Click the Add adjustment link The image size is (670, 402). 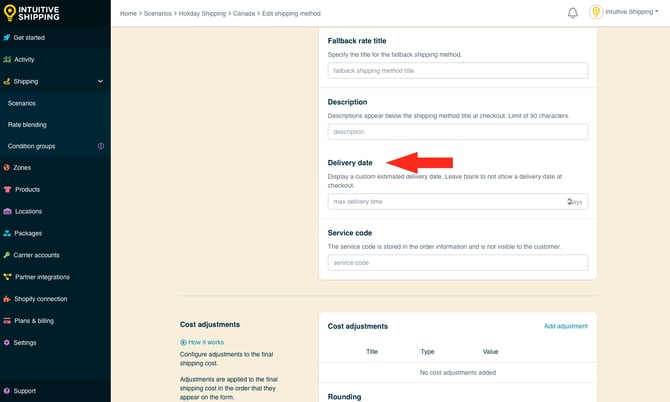[x=565, y=326]
